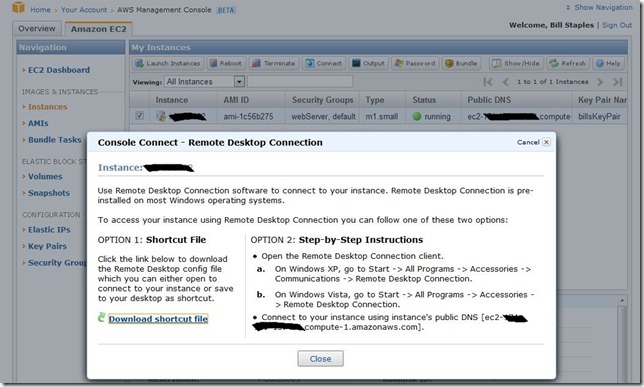Screen dimensions: 644x387
Task: Click the Sign Out link
Action: tap(617, 25)
